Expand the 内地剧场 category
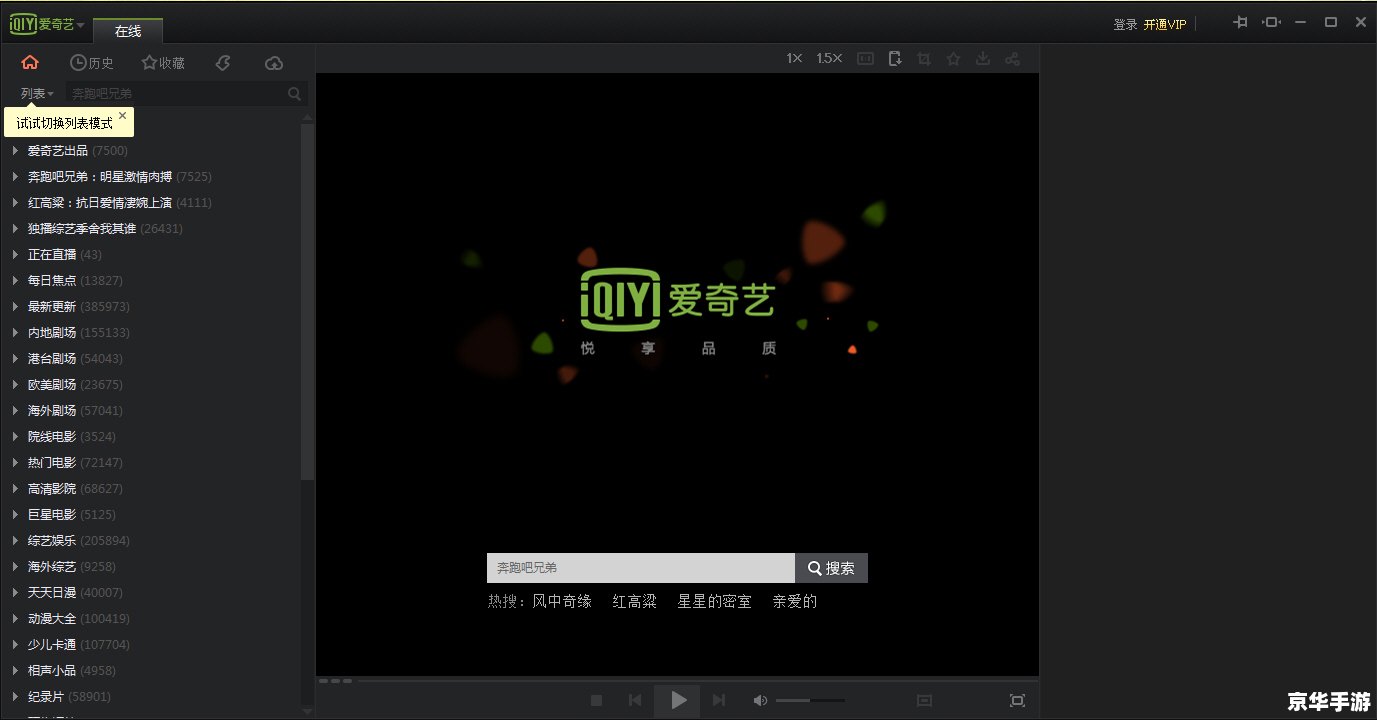1377x720 pixels. tap(15, 332)
